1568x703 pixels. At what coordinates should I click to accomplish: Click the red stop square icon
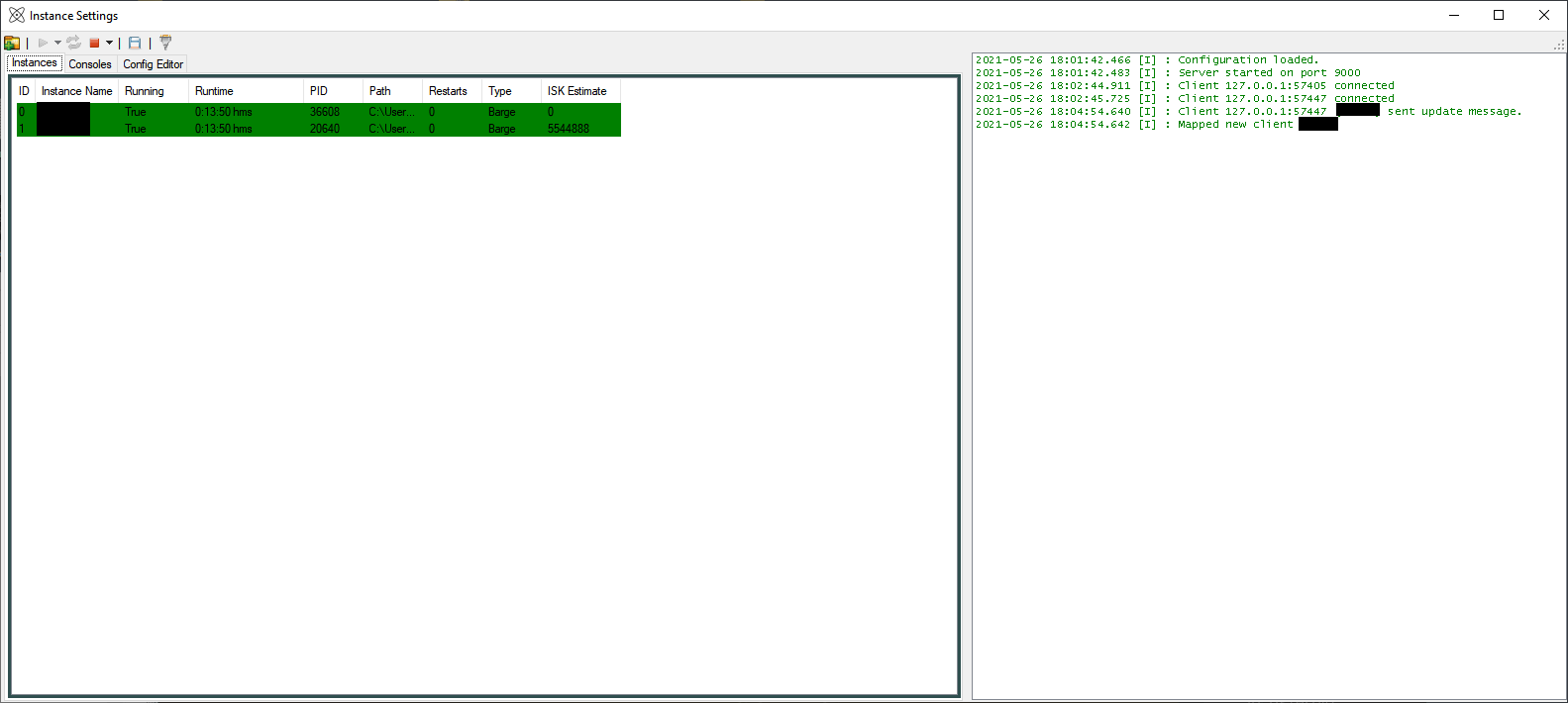tap(94, 43)
